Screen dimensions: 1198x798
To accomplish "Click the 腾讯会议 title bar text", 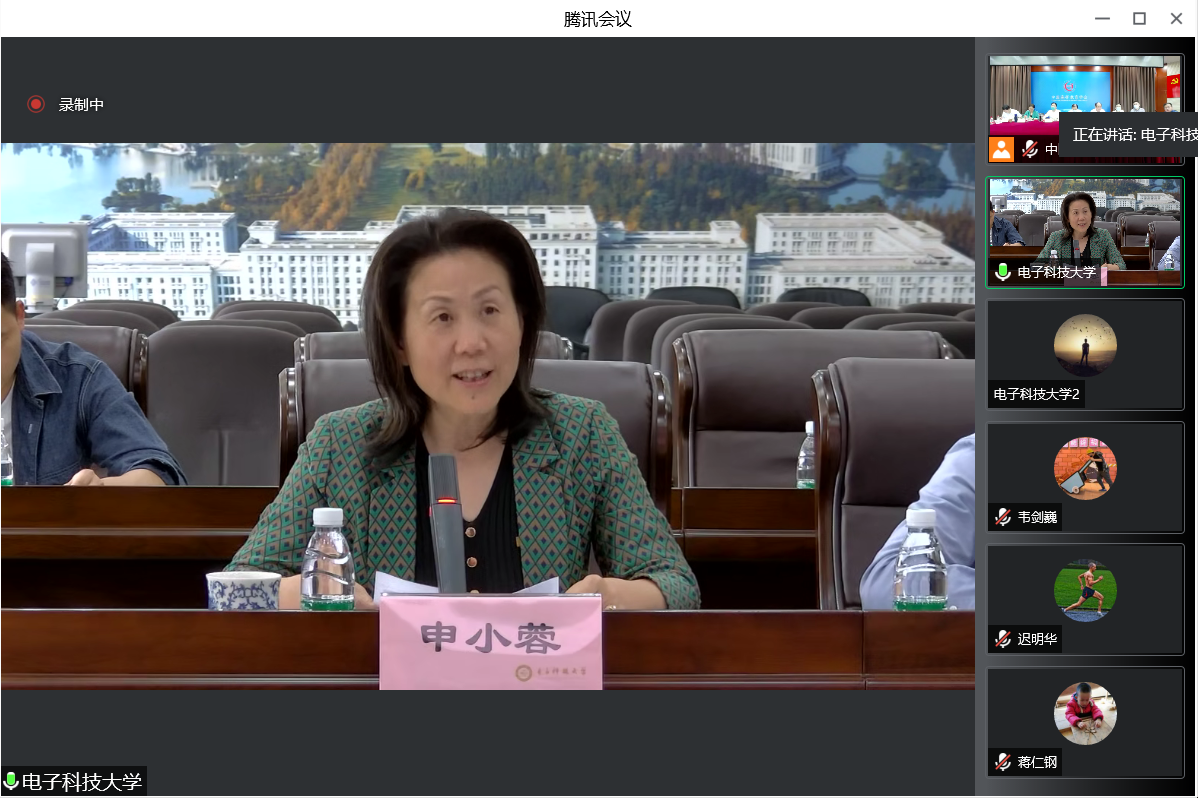I will coord(598,18).
